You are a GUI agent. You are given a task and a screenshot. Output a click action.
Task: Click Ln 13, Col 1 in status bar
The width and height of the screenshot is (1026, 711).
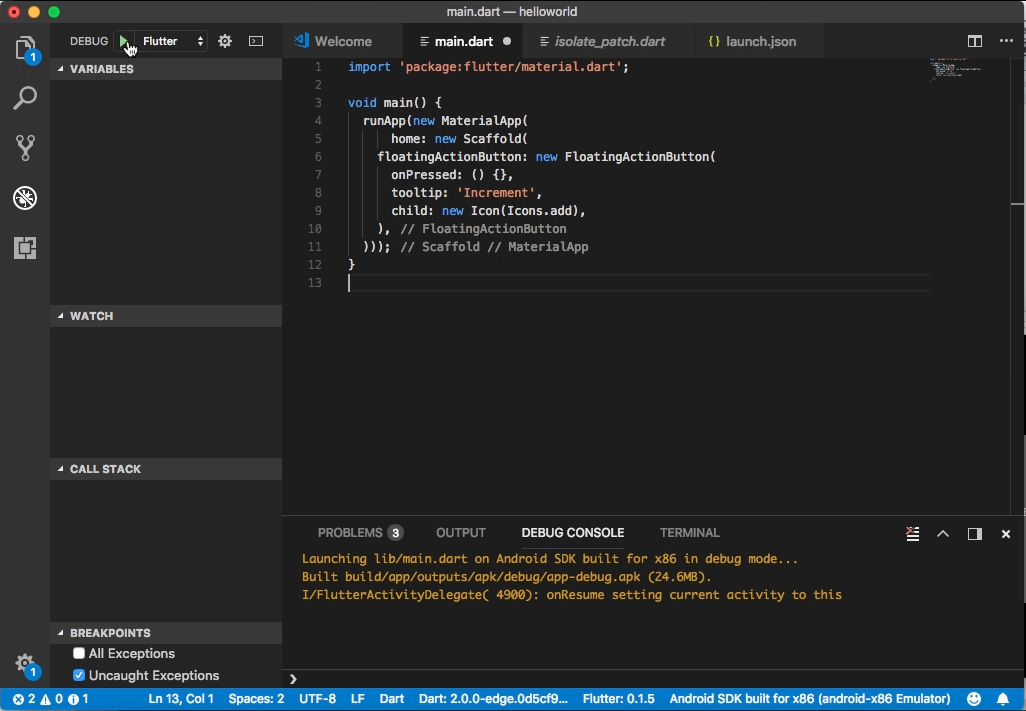pos(181,699)
